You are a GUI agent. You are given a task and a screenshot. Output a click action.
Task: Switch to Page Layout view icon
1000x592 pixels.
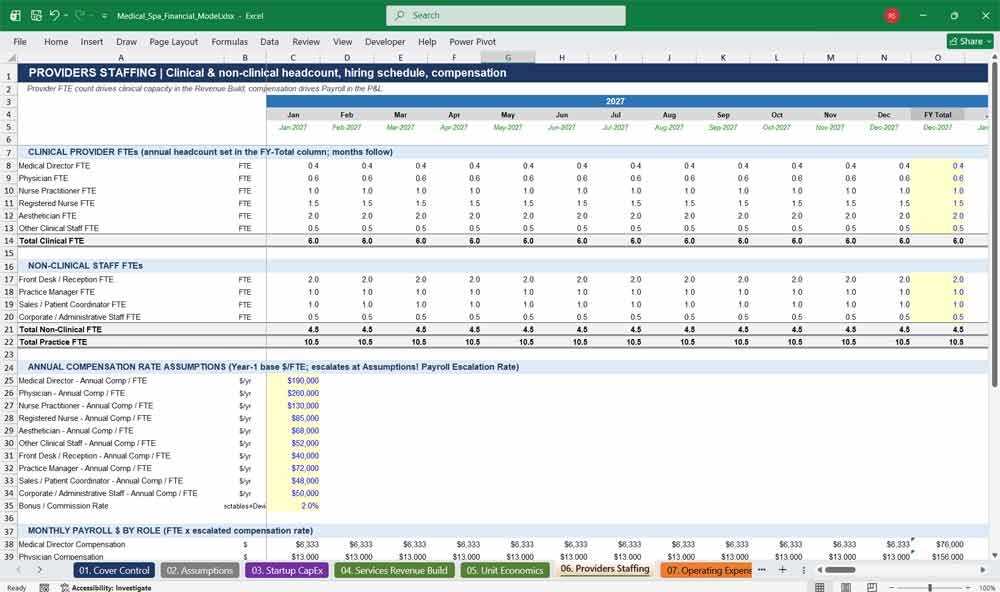click(846, 587)
